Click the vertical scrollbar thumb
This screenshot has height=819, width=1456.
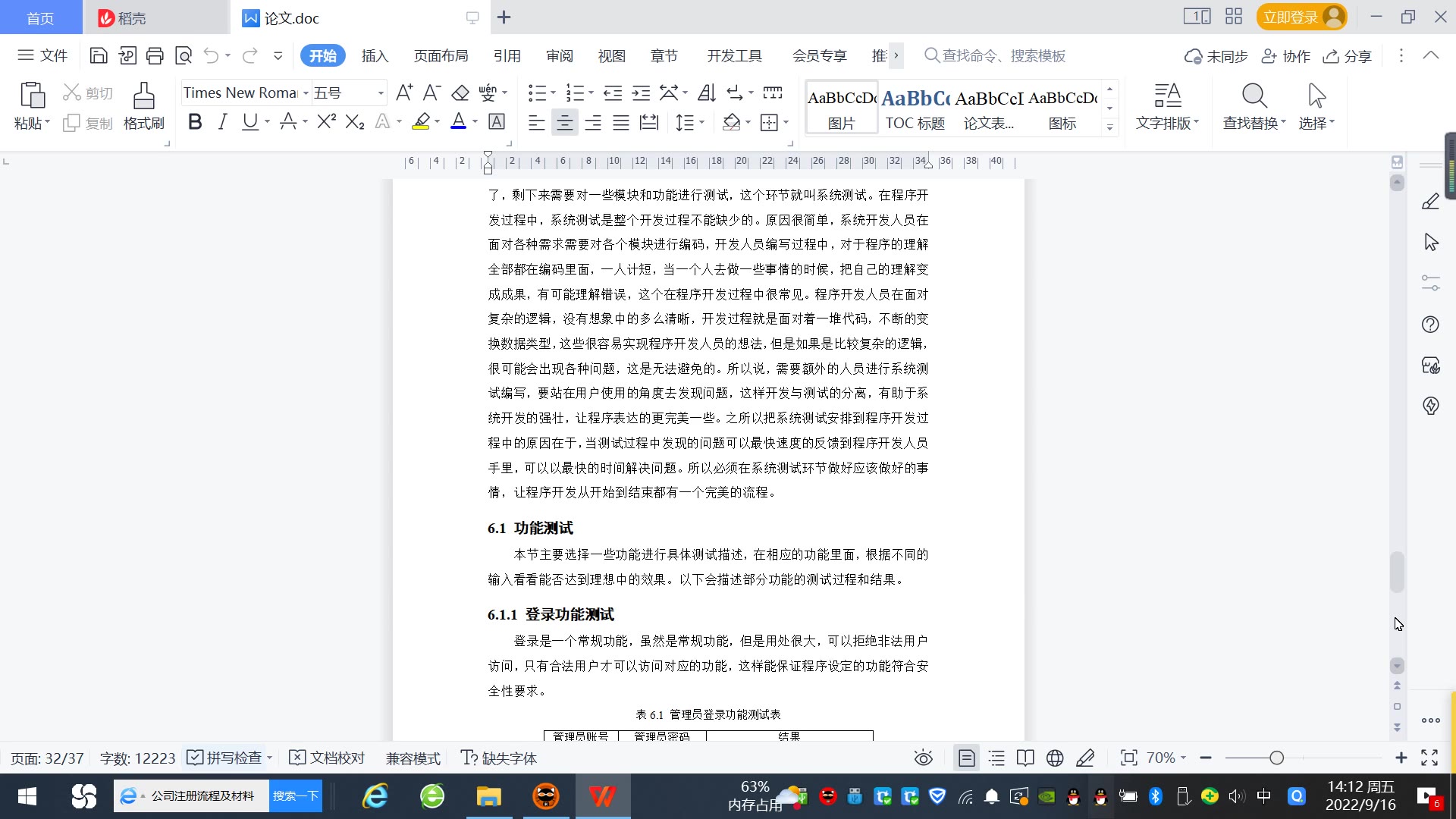[1397, 573]
